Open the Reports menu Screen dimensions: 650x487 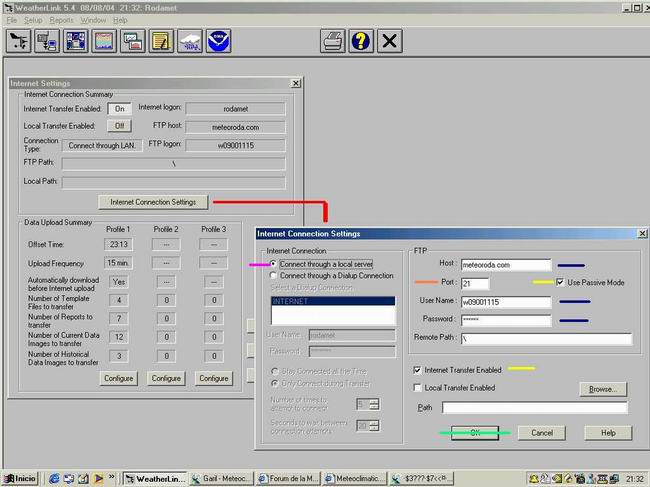[x=61, y=20]
